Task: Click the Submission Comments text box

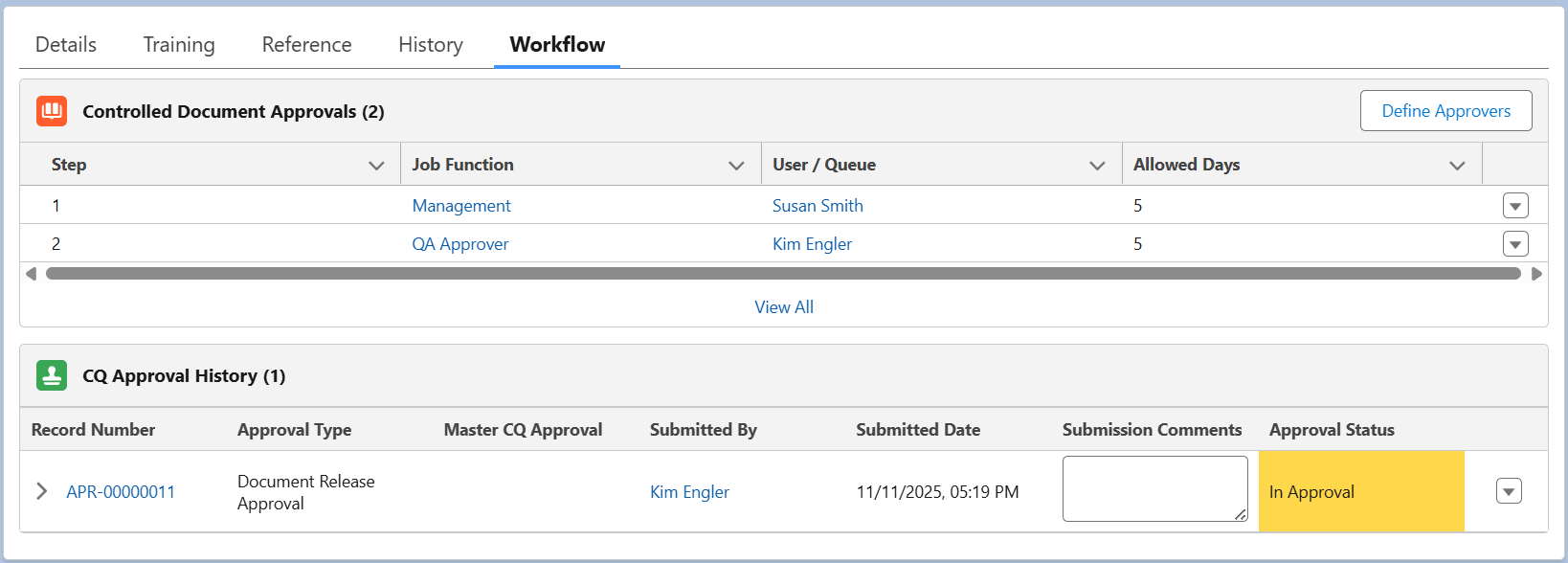Action: pos(1154,488)
